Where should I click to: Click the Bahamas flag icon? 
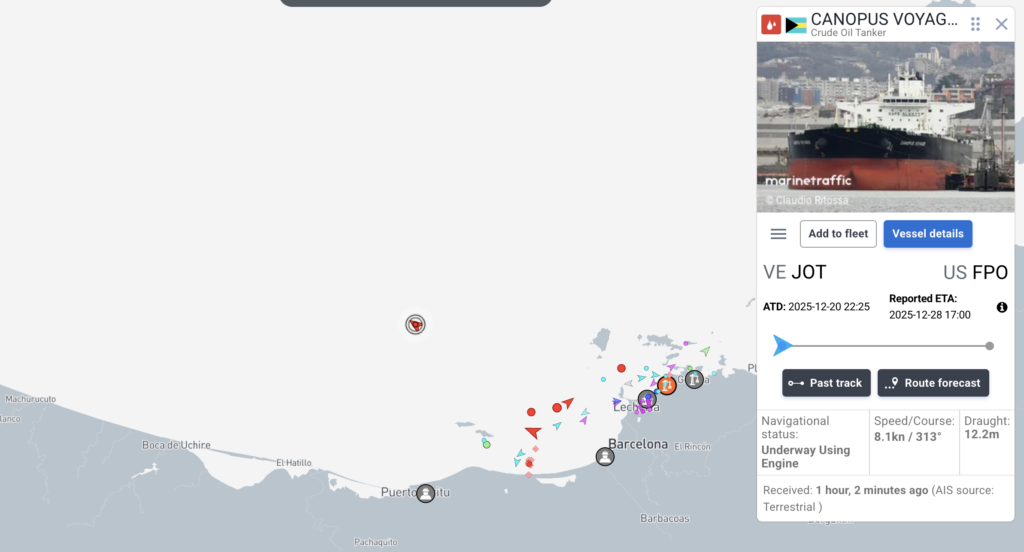point(796,25)
